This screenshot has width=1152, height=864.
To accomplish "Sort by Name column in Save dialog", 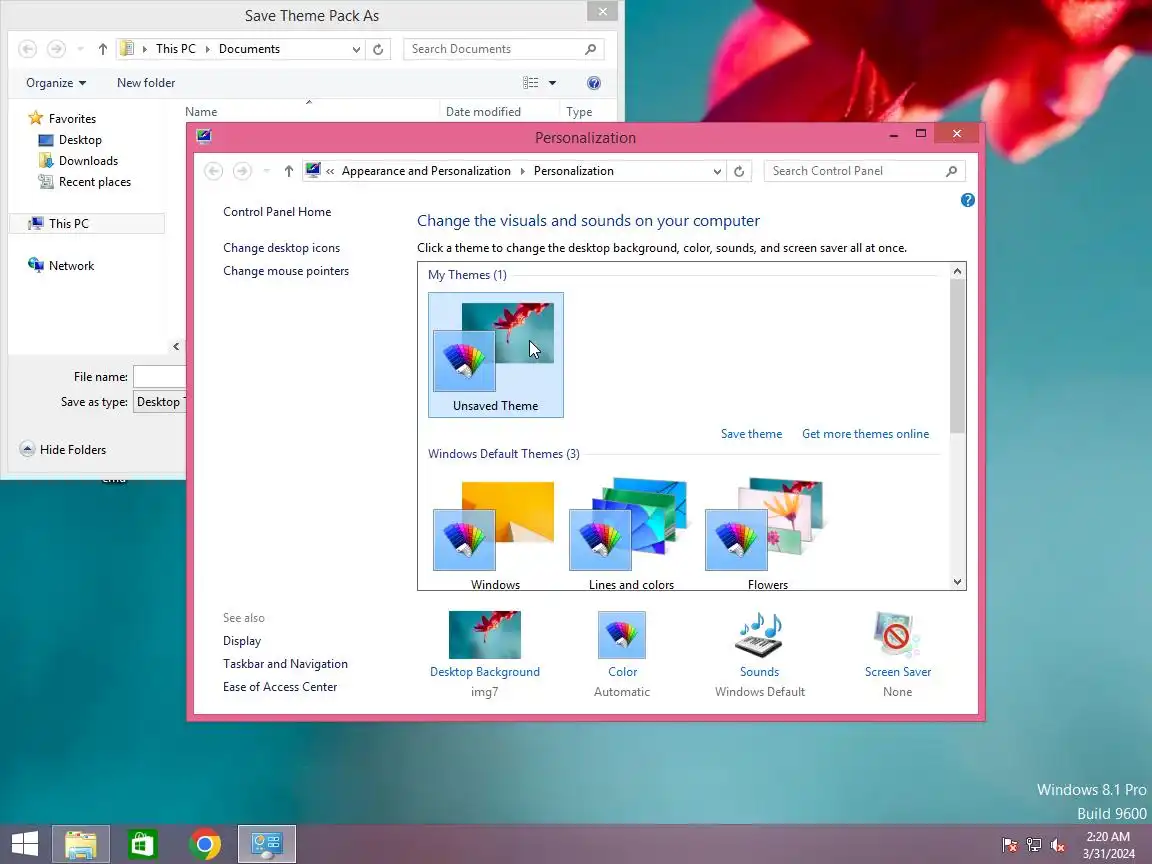I will [x=201, y=112].
